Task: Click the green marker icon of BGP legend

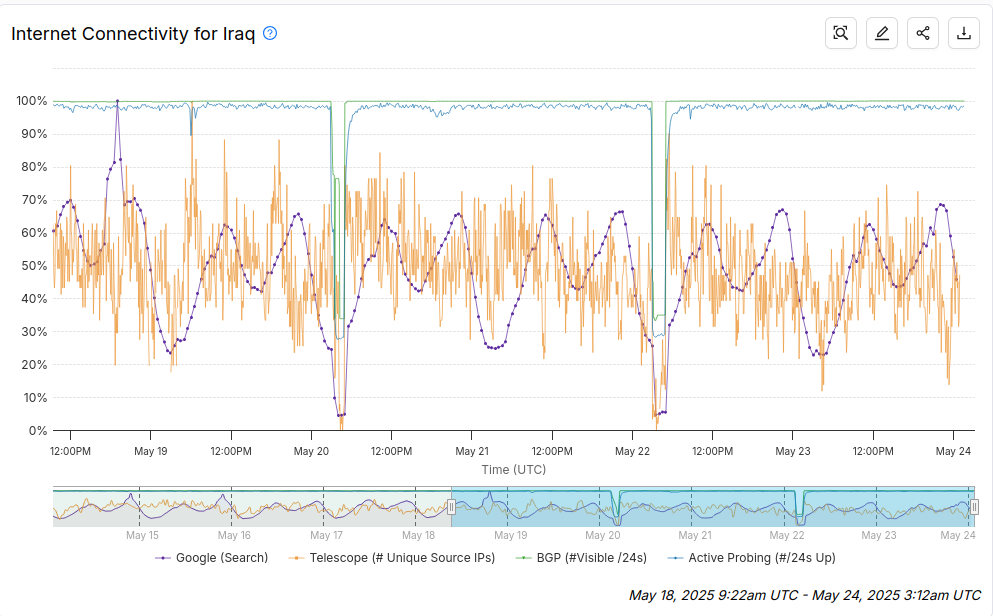Action: point(524,558)
